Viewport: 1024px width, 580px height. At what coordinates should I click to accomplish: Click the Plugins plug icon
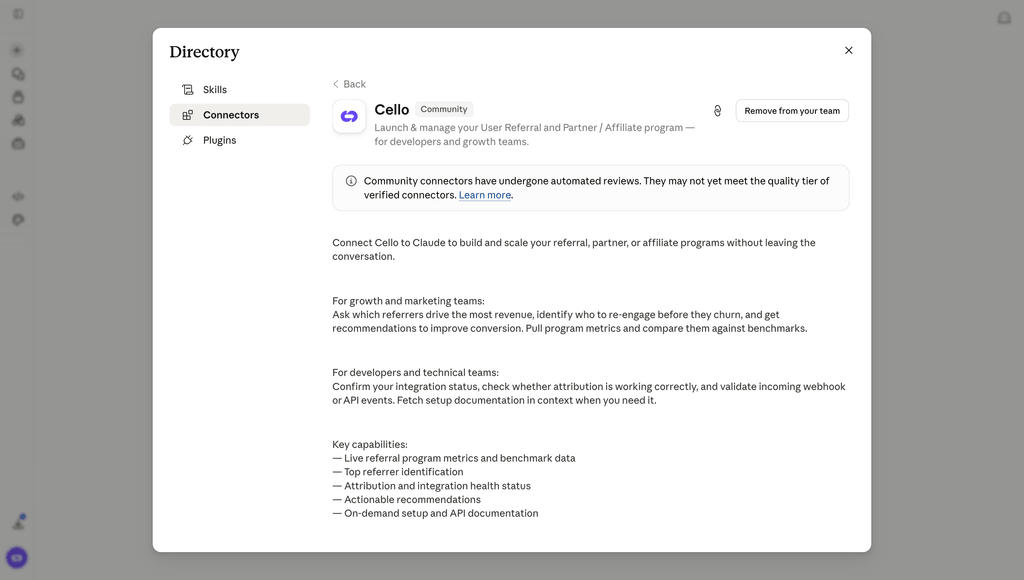(x=187, y=140)
